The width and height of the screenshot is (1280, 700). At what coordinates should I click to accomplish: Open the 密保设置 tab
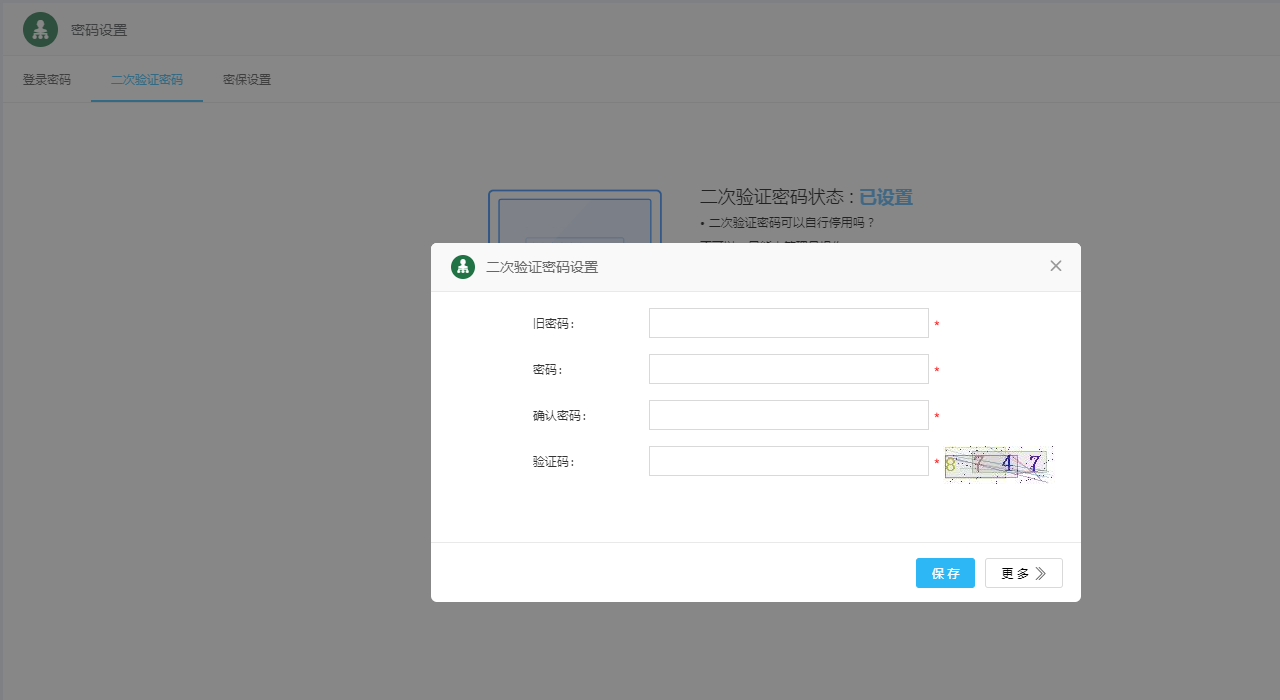247,80
